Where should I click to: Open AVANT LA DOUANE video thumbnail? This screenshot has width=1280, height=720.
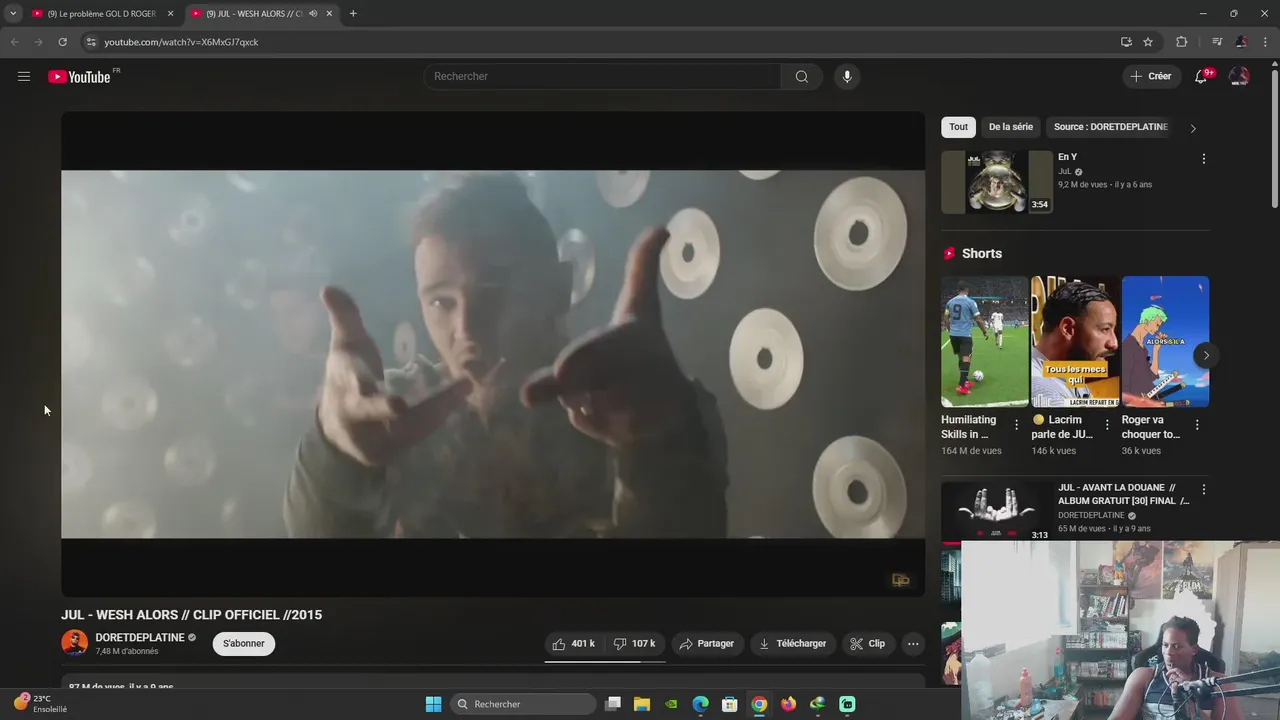pyautogui.click(x=997, y=511)
